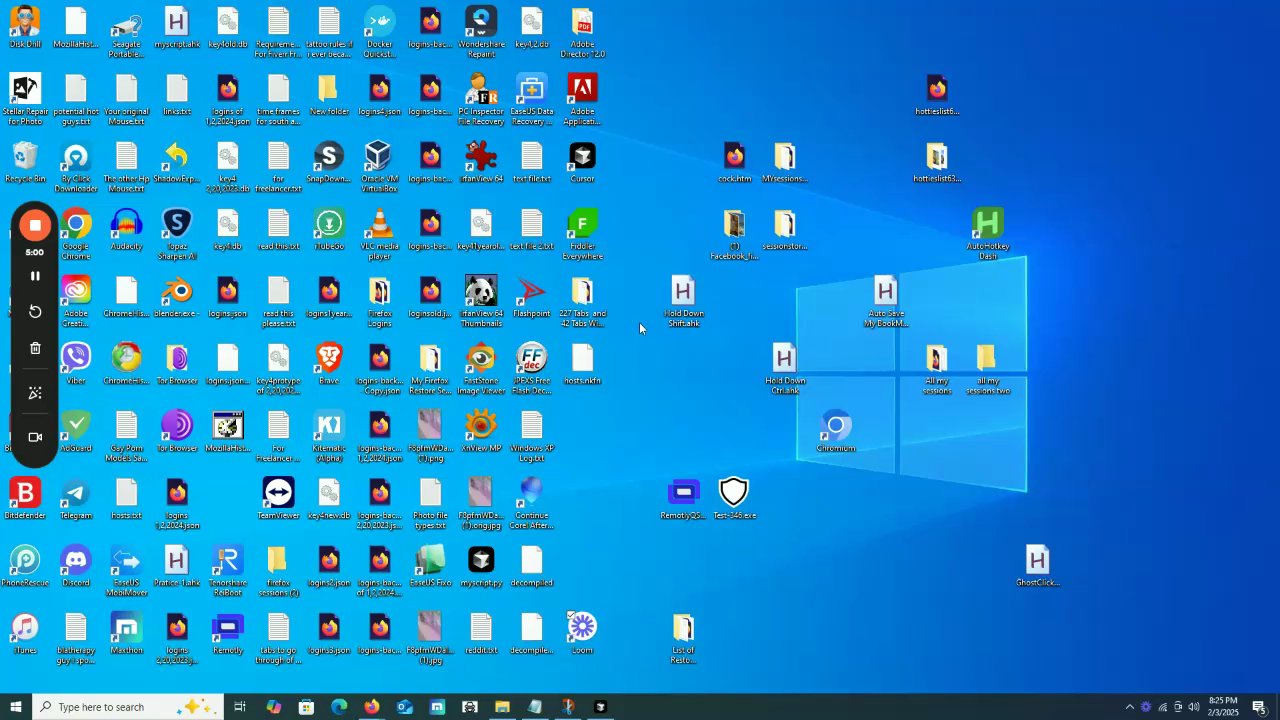1280x720 pixels.
Task: Open Microsoft Store from the taskbar
Action: [306, 707]
